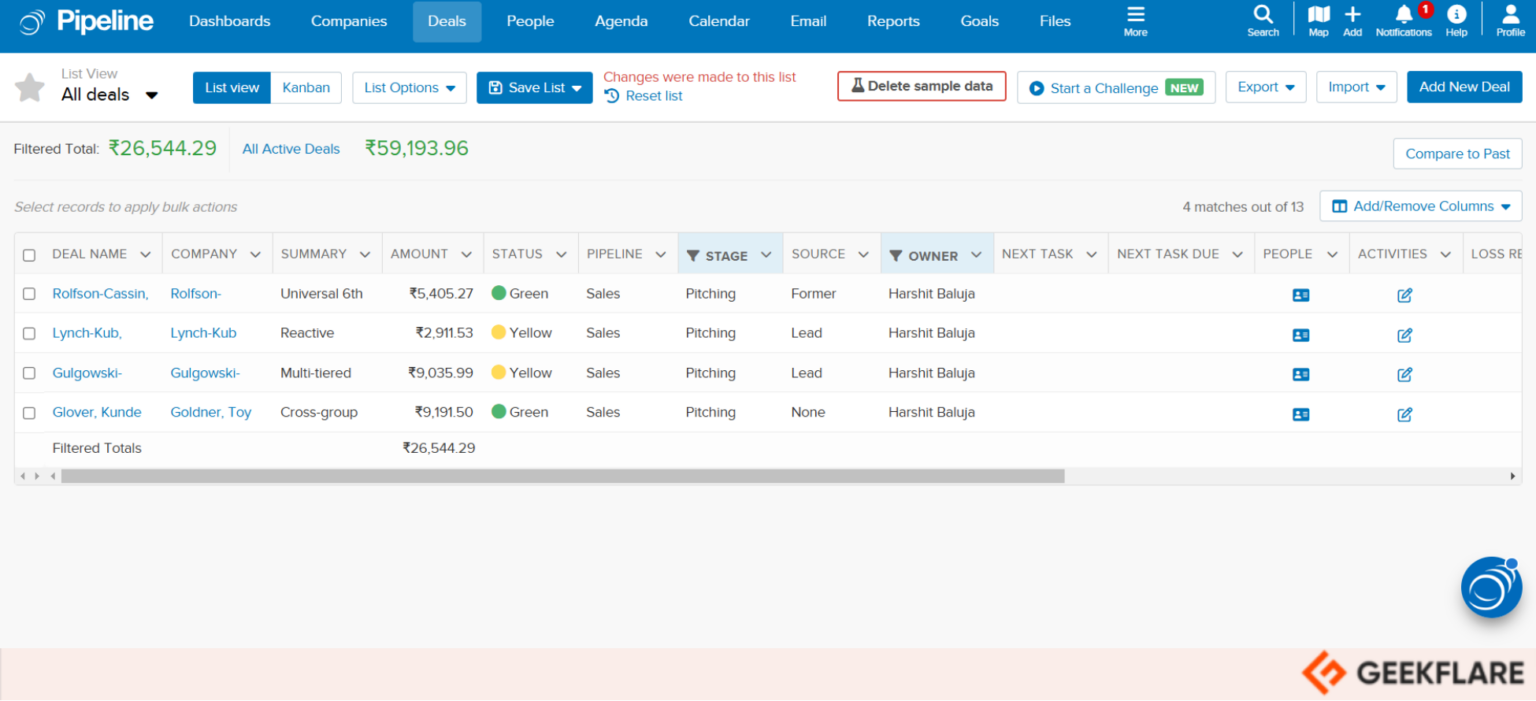Click the Add plus icon

pos(1352,21)
